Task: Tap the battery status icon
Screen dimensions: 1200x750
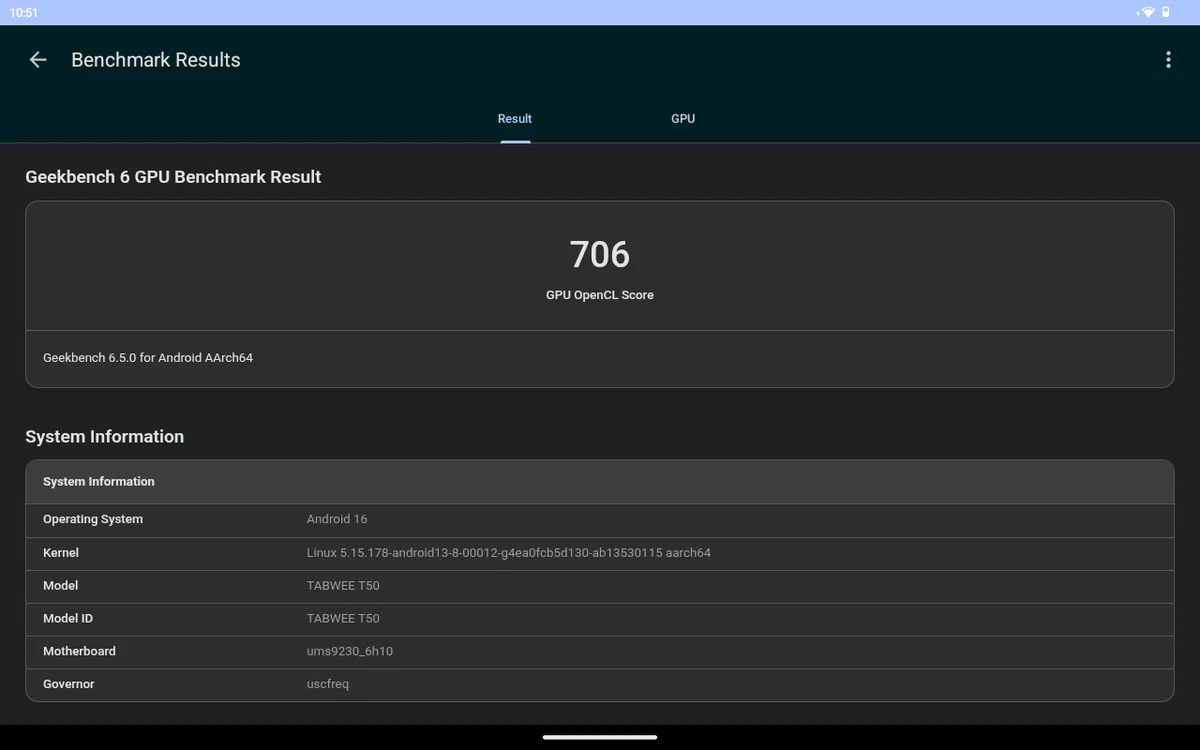Action: click(1166, 12)
